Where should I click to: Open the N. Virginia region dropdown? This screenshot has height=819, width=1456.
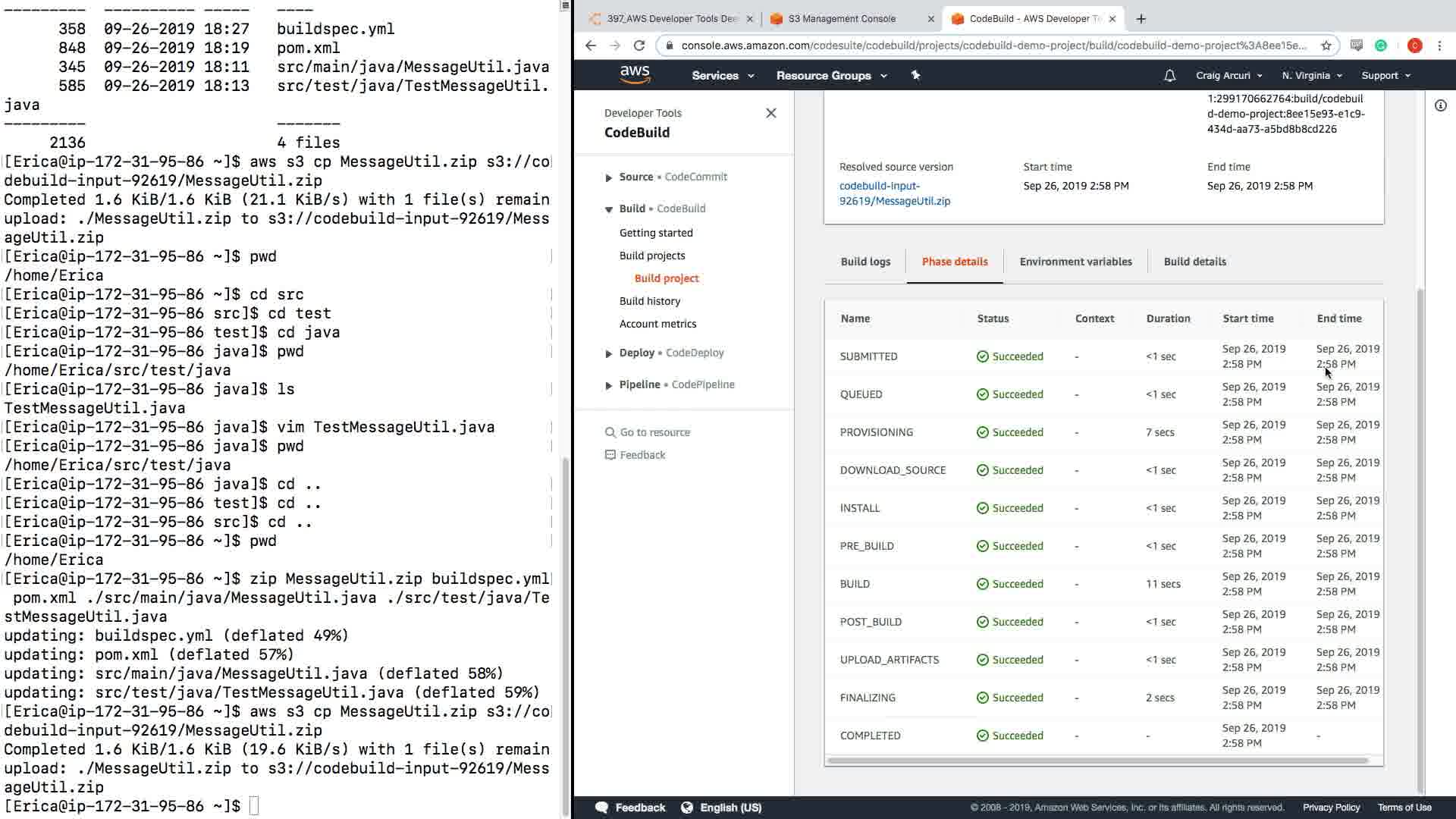[1311, 76]
